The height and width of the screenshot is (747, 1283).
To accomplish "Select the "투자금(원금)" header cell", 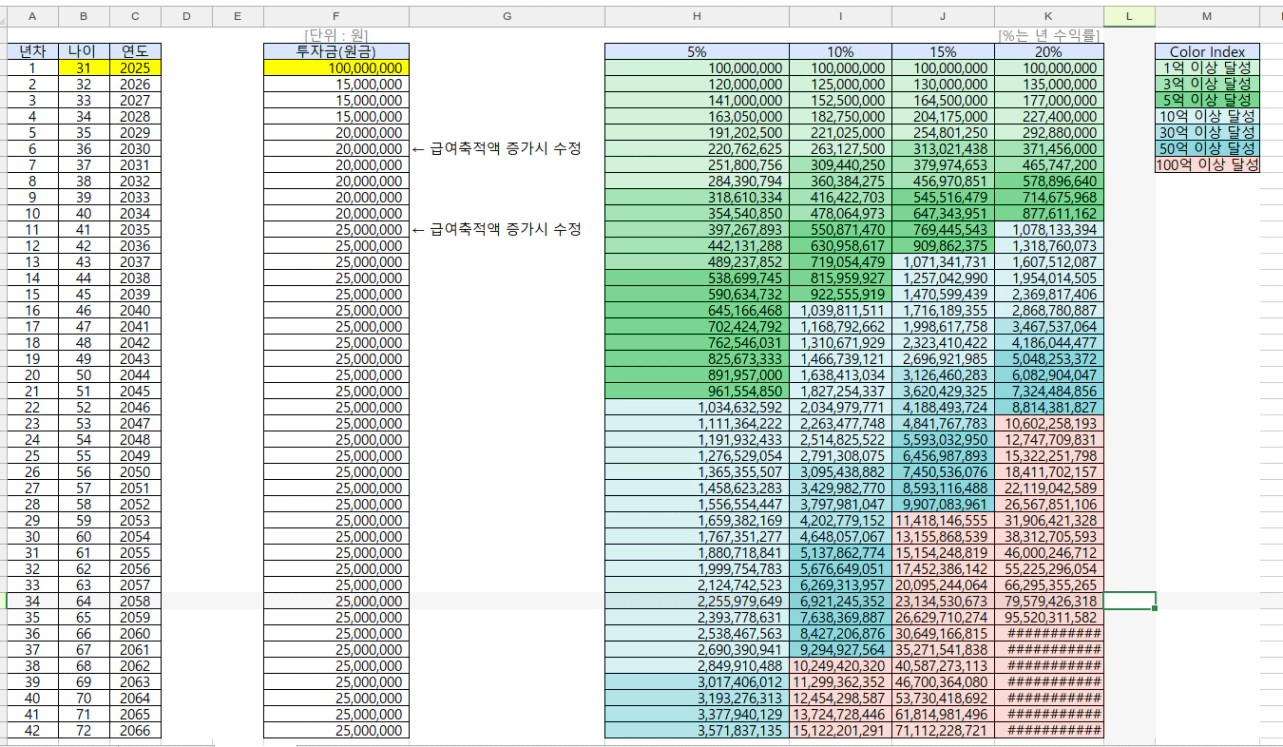I will click(336, 52).
